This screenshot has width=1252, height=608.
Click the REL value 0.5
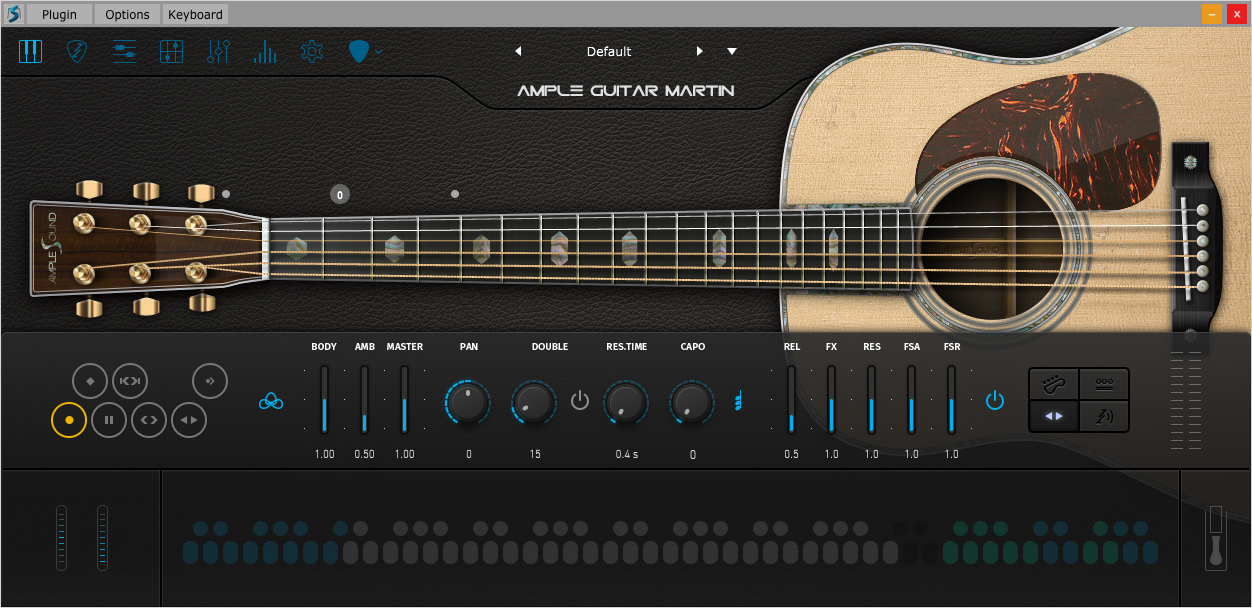(x=792, y=454)
